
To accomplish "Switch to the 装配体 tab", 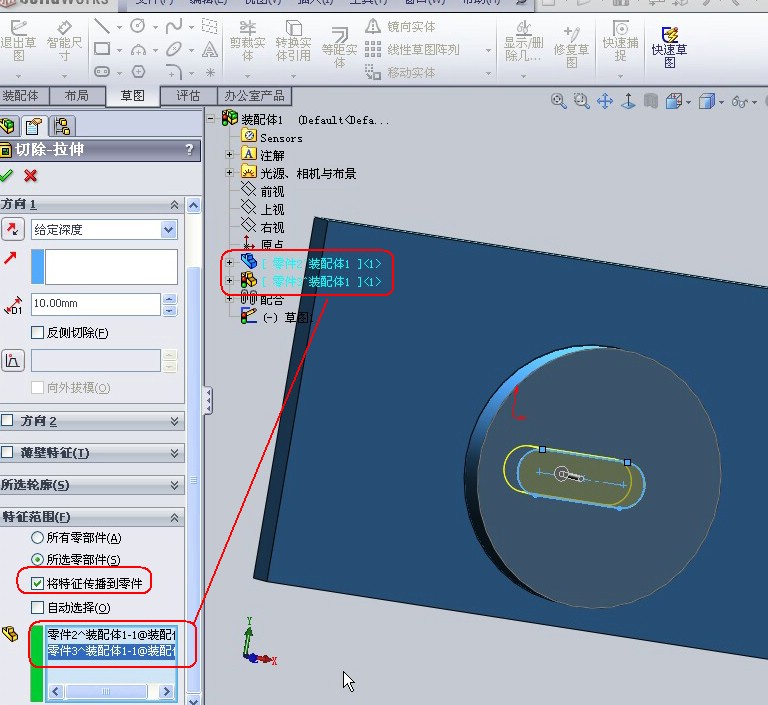I will [24, 96].
